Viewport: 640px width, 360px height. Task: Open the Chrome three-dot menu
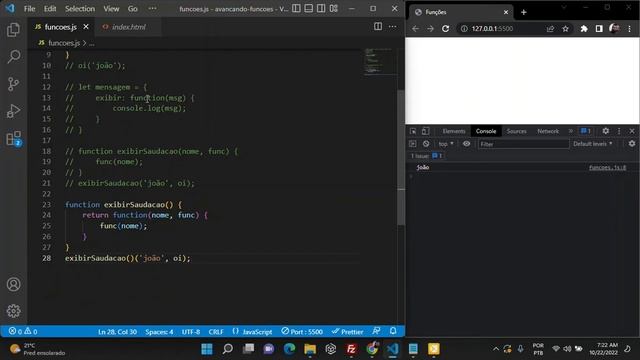630,29
